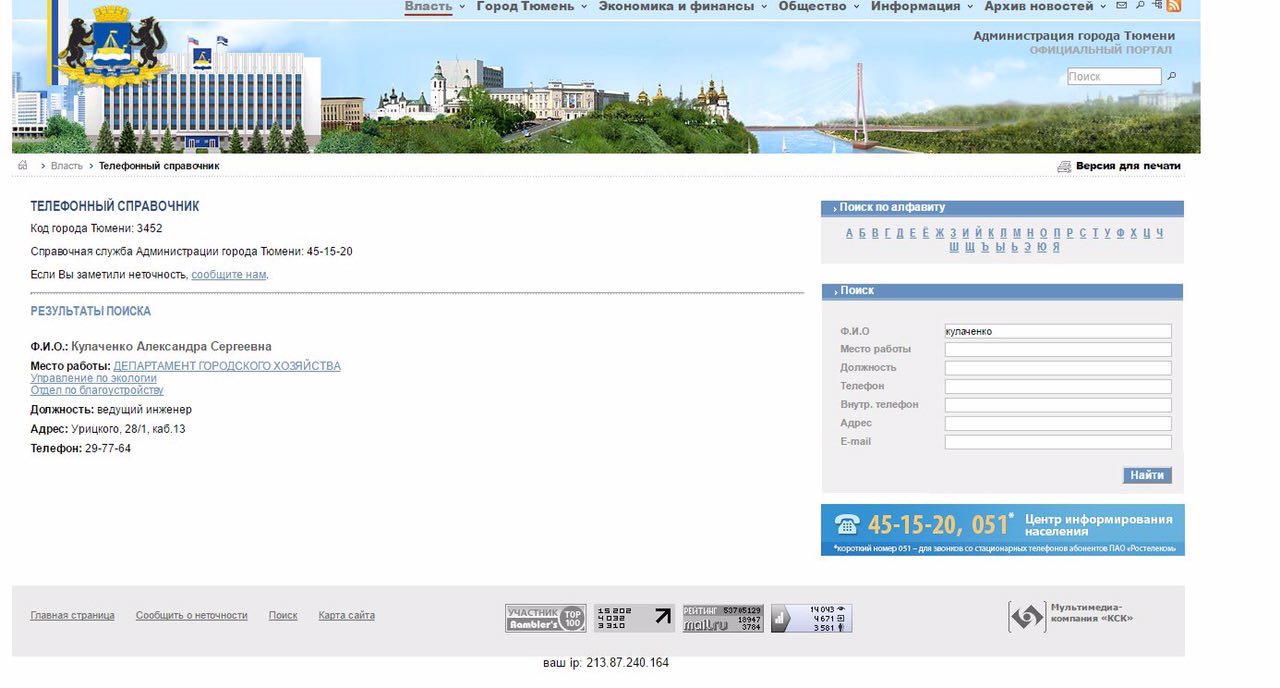
Task: Expand the Город Тюмень menu arrow
Action: (x=584, y=7)
